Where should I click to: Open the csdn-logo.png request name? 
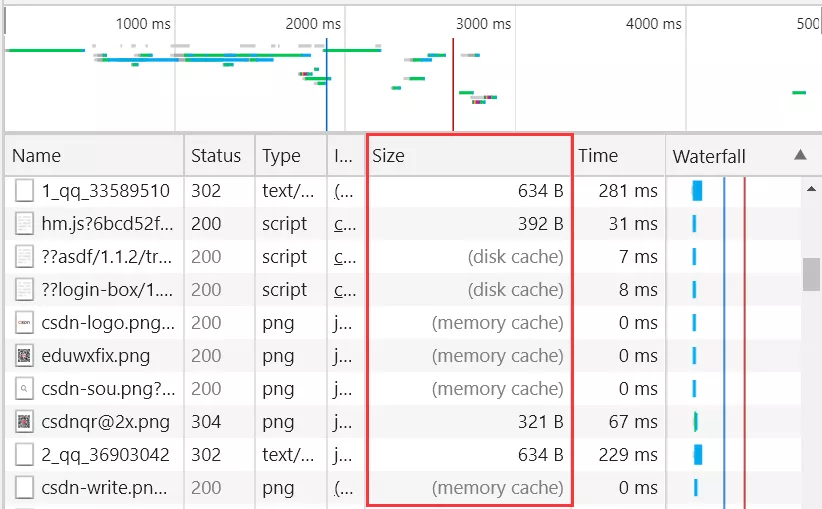108,323
